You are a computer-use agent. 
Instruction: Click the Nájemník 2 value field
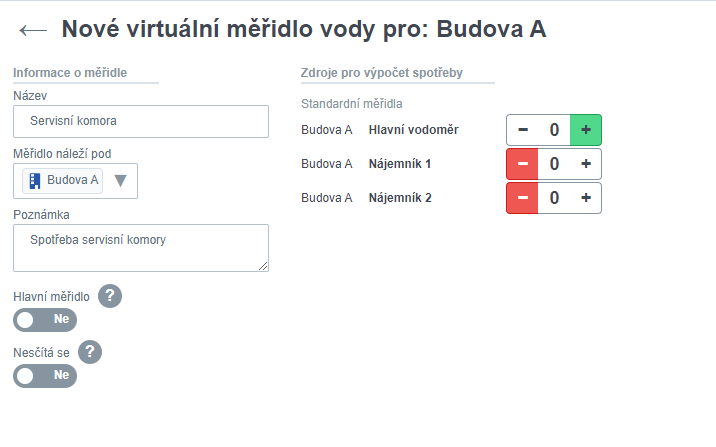coord(553,198)
